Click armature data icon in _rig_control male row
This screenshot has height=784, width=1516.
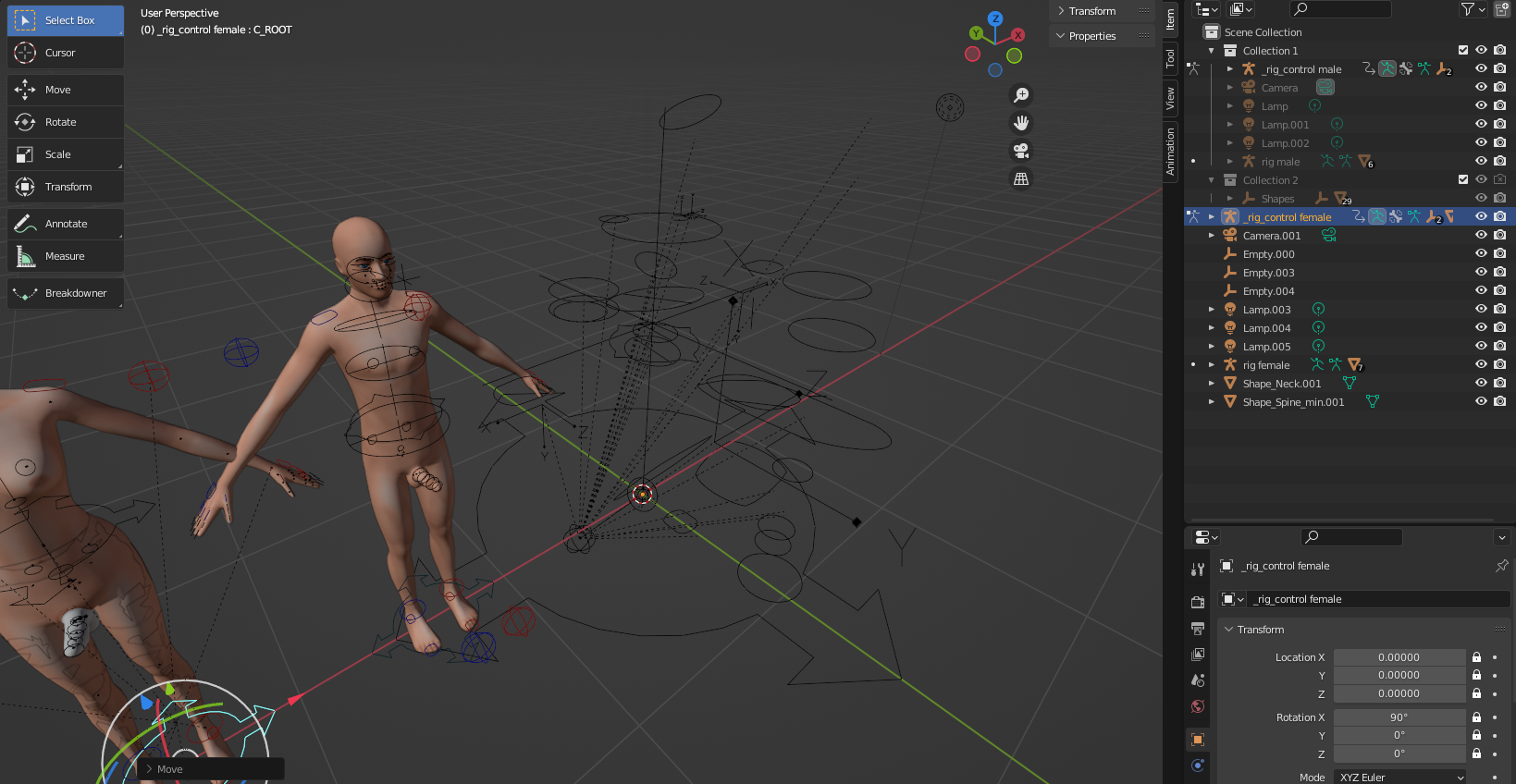coord(1387,68)
